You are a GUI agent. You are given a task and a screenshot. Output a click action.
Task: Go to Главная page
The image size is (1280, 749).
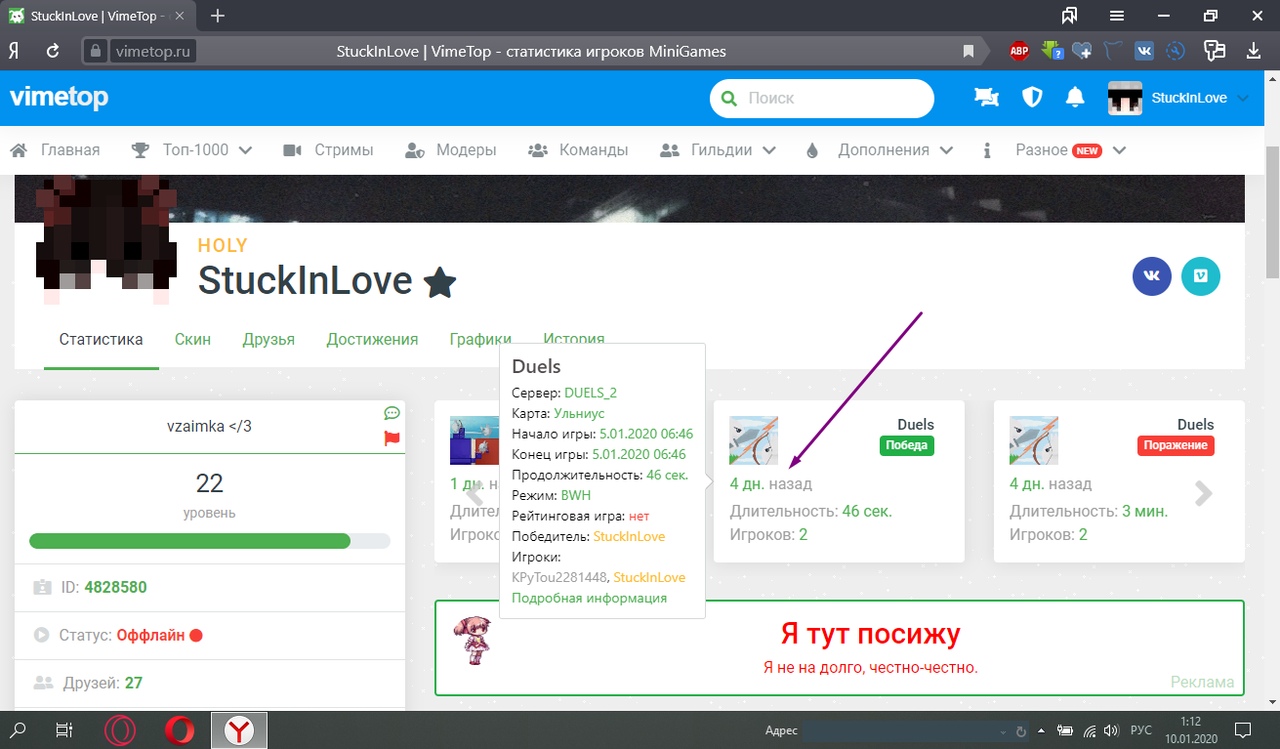(x=55, y=150)
